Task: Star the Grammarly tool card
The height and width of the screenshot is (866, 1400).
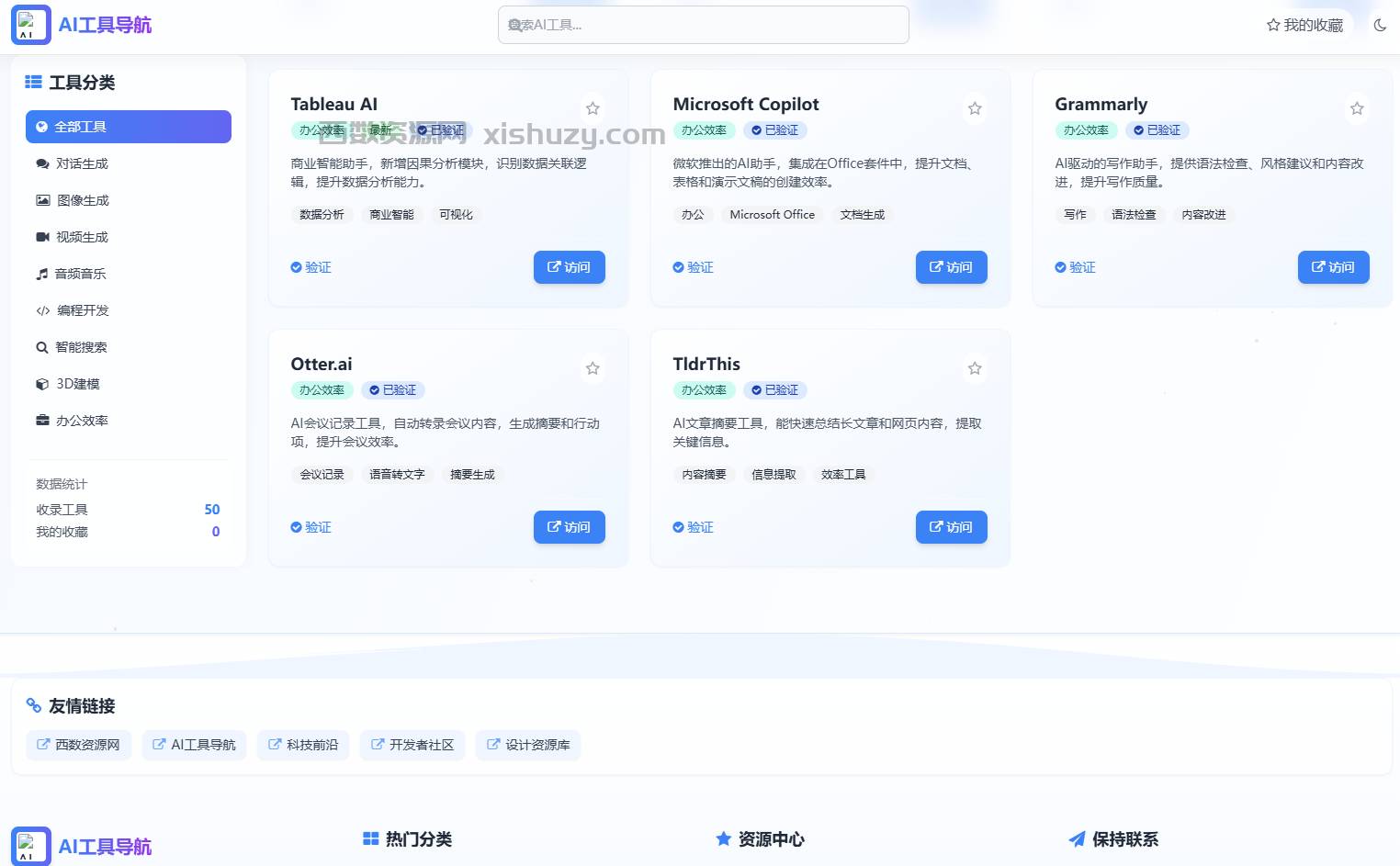Action: tap(1357, 107)
